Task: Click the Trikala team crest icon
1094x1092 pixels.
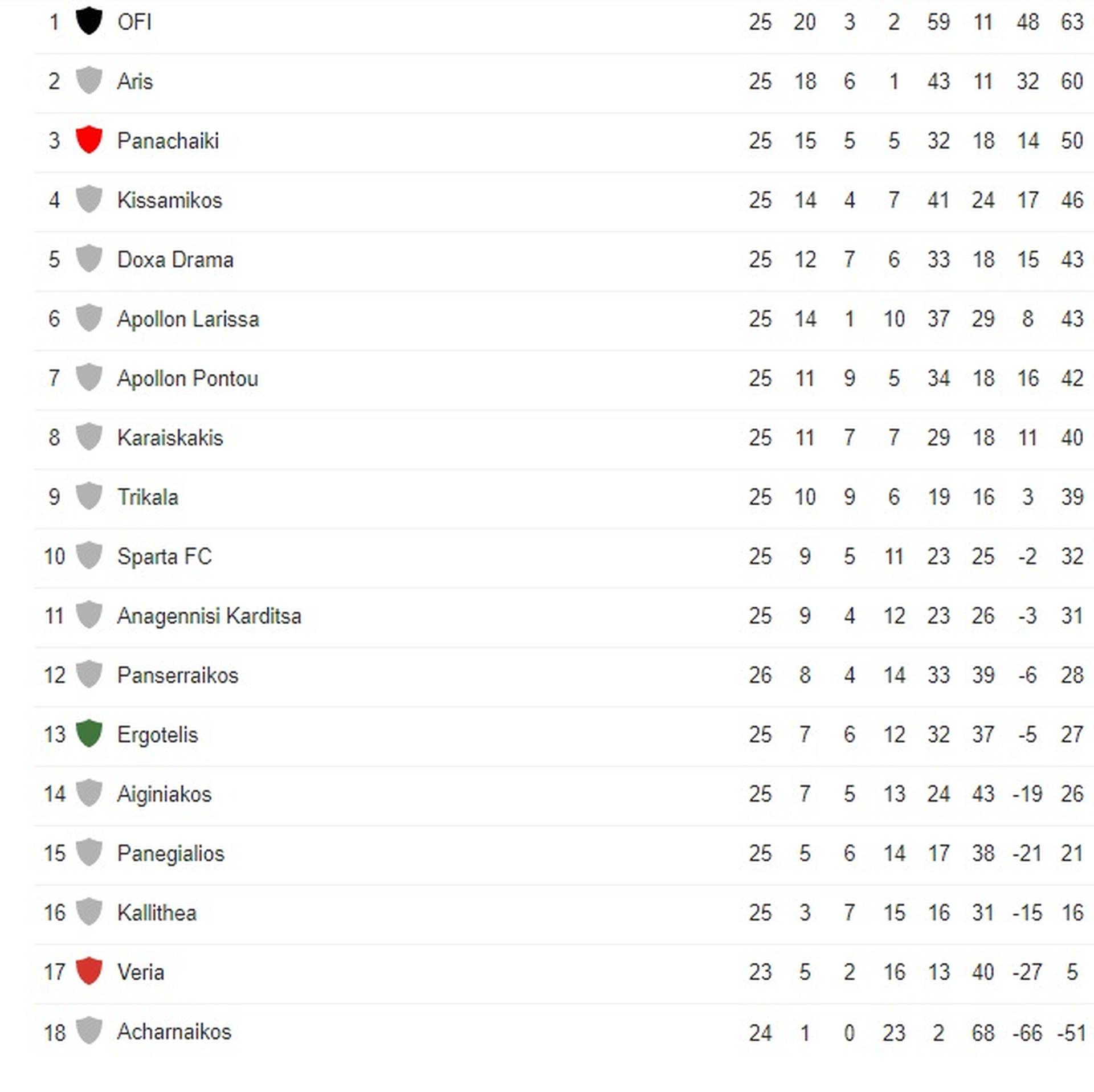Action: tap(89, 496)
